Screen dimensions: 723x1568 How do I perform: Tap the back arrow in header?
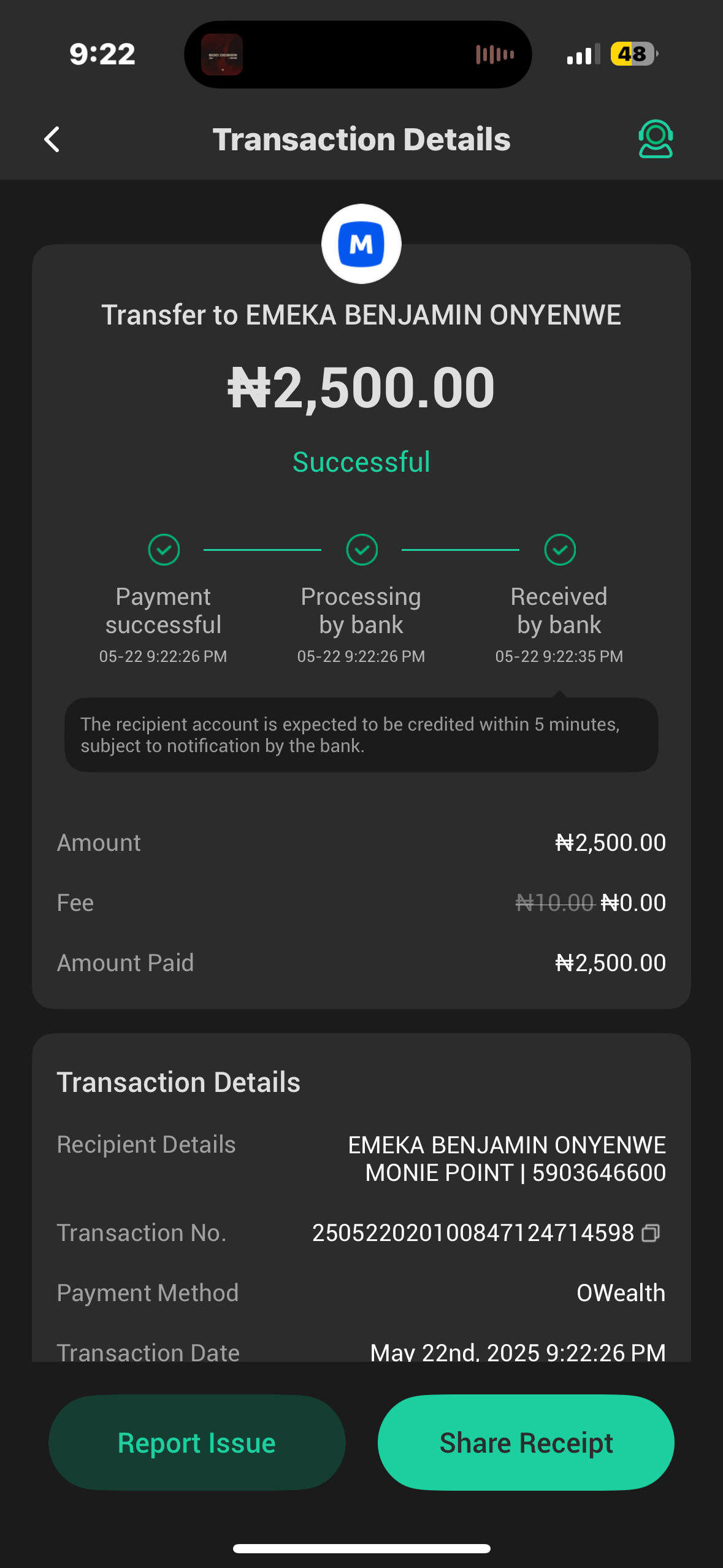(52, 139)
